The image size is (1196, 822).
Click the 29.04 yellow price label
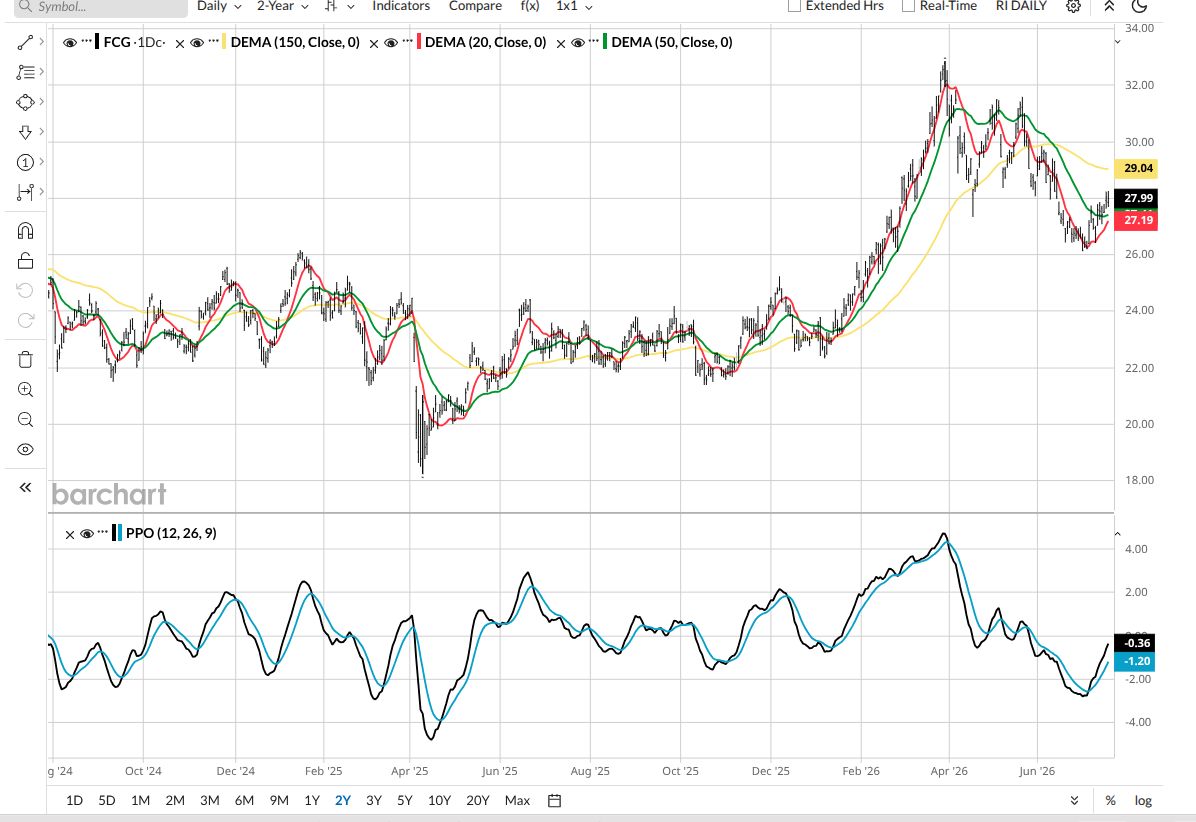click(x=1137, y=169)
